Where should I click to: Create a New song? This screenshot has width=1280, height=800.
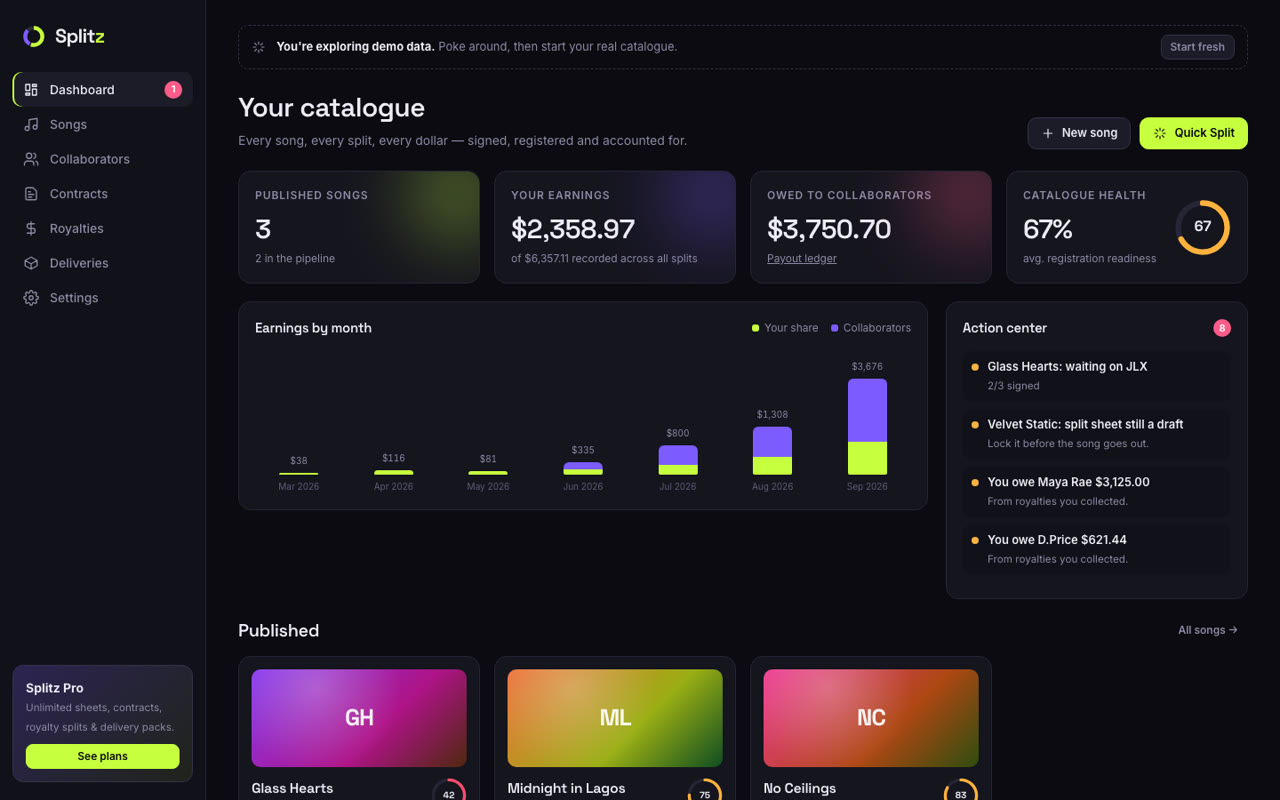point(1079,133)
